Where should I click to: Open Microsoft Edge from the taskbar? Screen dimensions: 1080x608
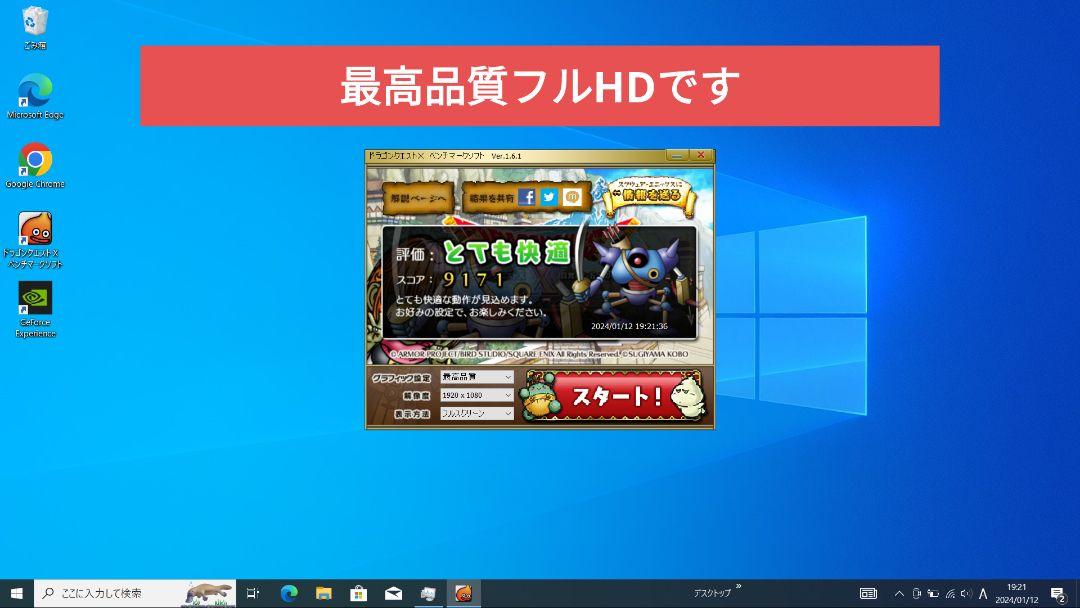tap(289, 593)
